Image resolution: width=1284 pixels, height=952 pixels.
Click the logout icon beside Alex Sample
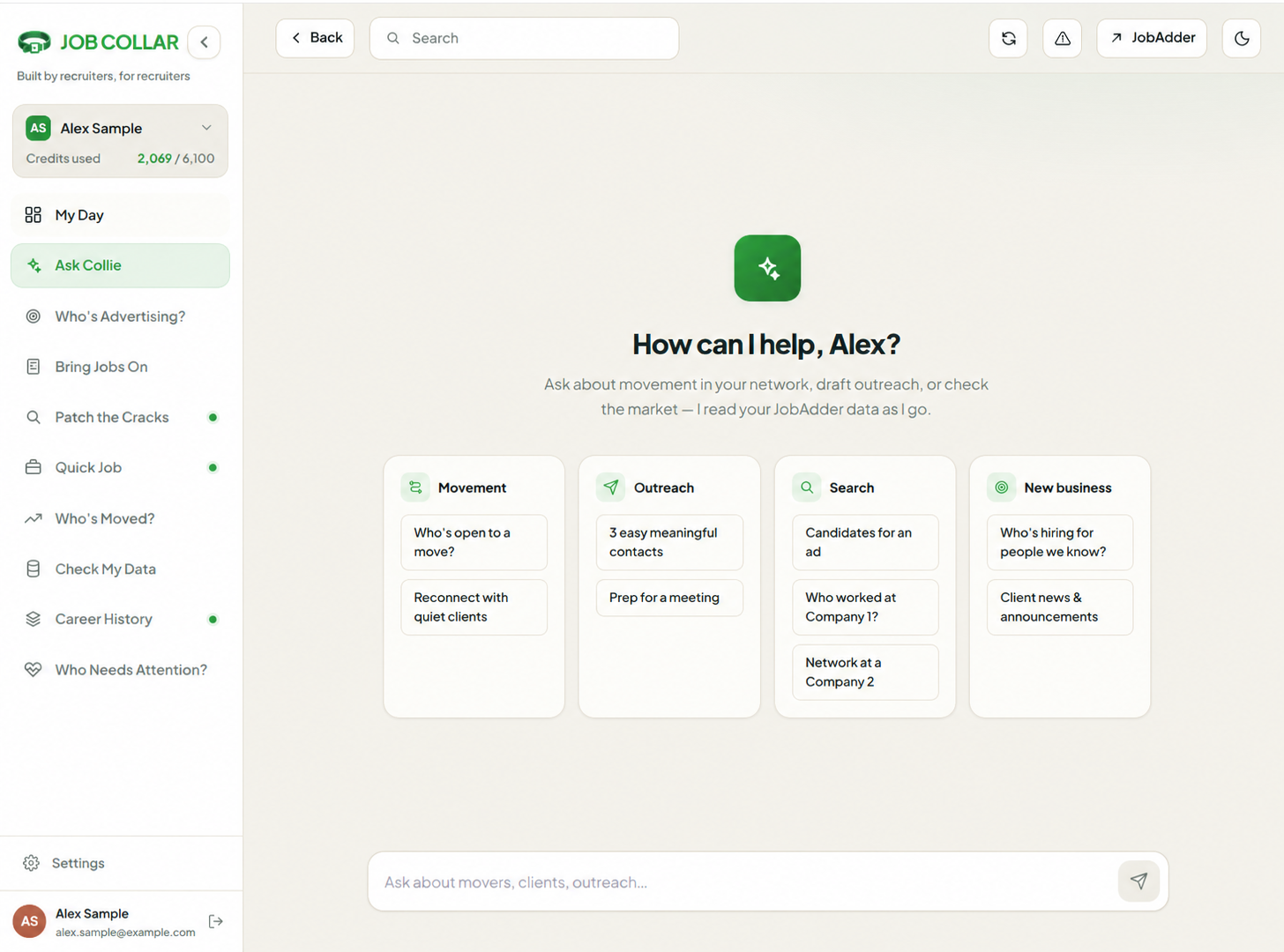(x=216, y=921)
